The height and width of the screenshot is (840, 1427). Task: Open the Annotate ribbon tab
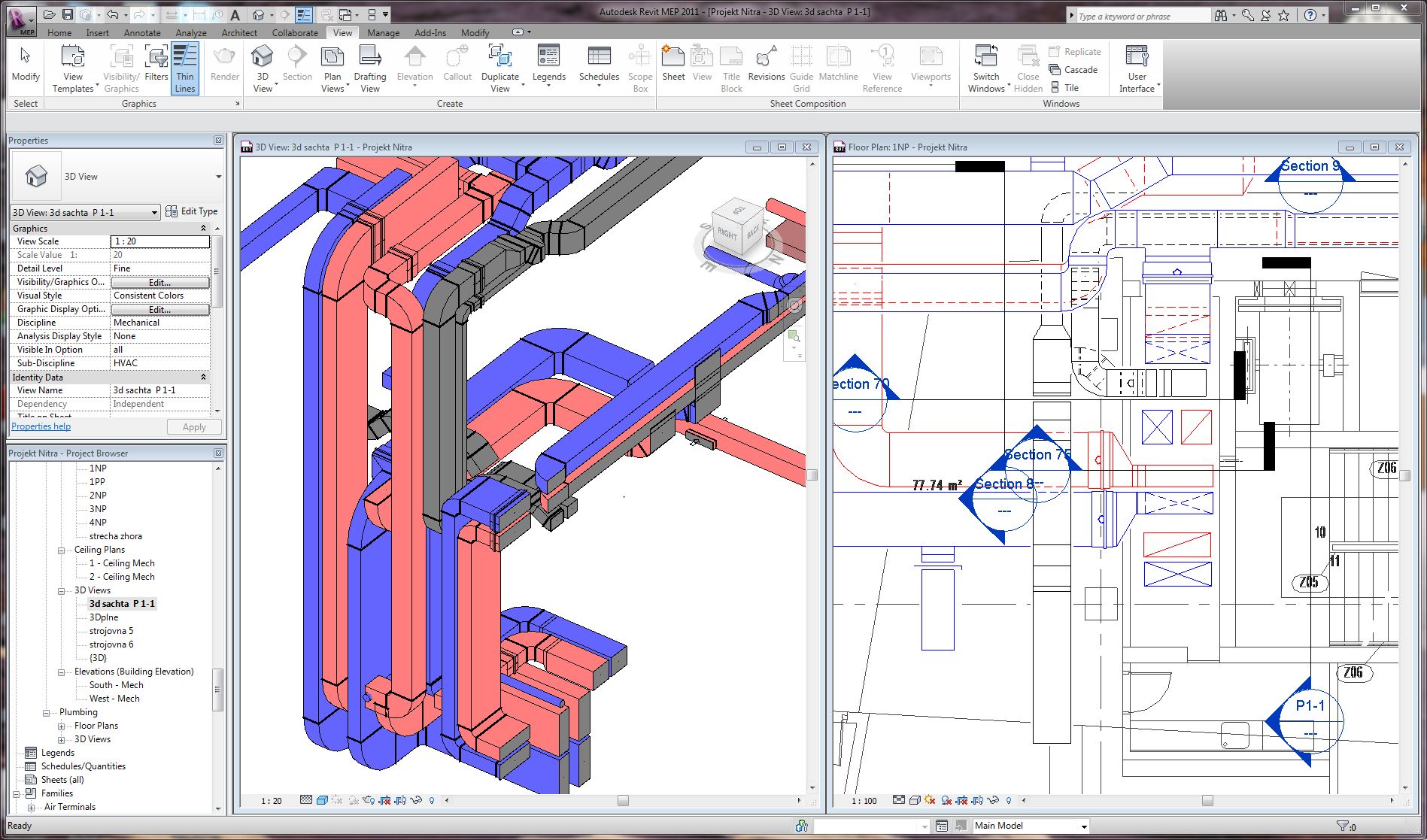click(142, 33)
